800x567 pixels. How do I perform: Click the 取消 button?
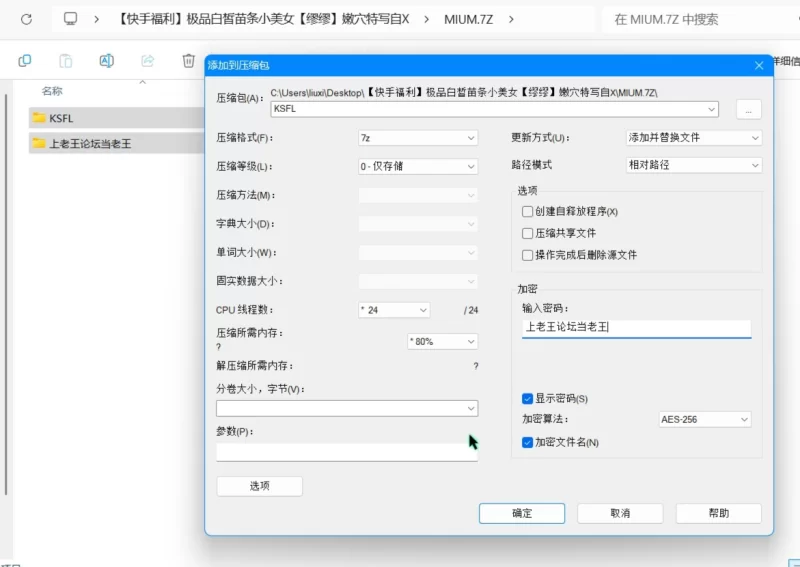click(x=620, y=513)
